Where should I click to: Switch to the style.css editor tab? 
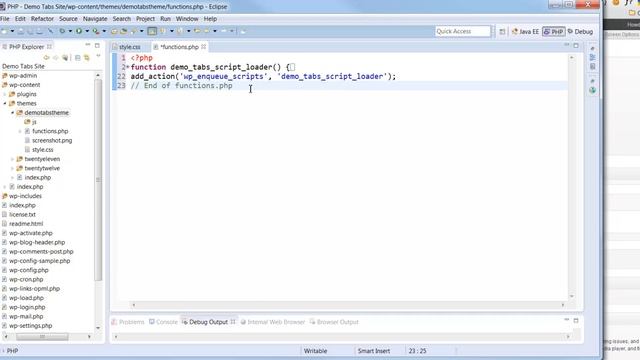(130, 47)
